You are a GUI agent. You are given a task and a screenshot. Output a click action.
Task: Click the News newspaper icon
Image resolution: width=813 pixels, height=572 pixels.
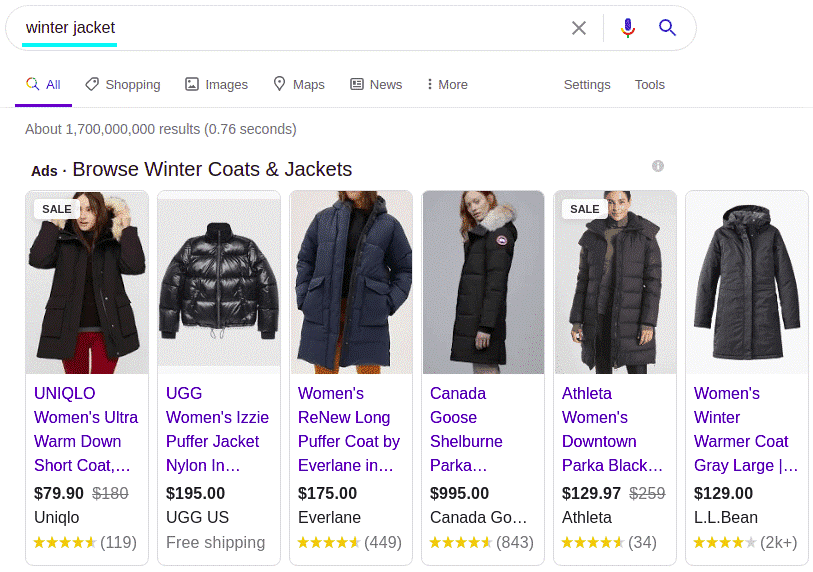(x=357, y=84)
